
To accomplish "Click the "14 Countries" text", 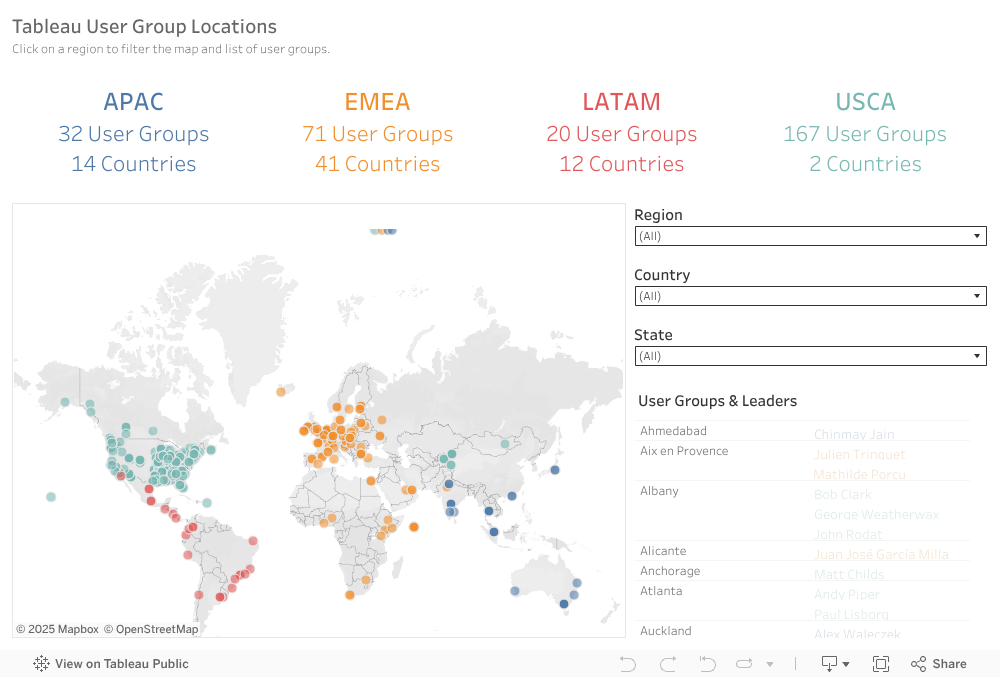I will pos(134,164).
